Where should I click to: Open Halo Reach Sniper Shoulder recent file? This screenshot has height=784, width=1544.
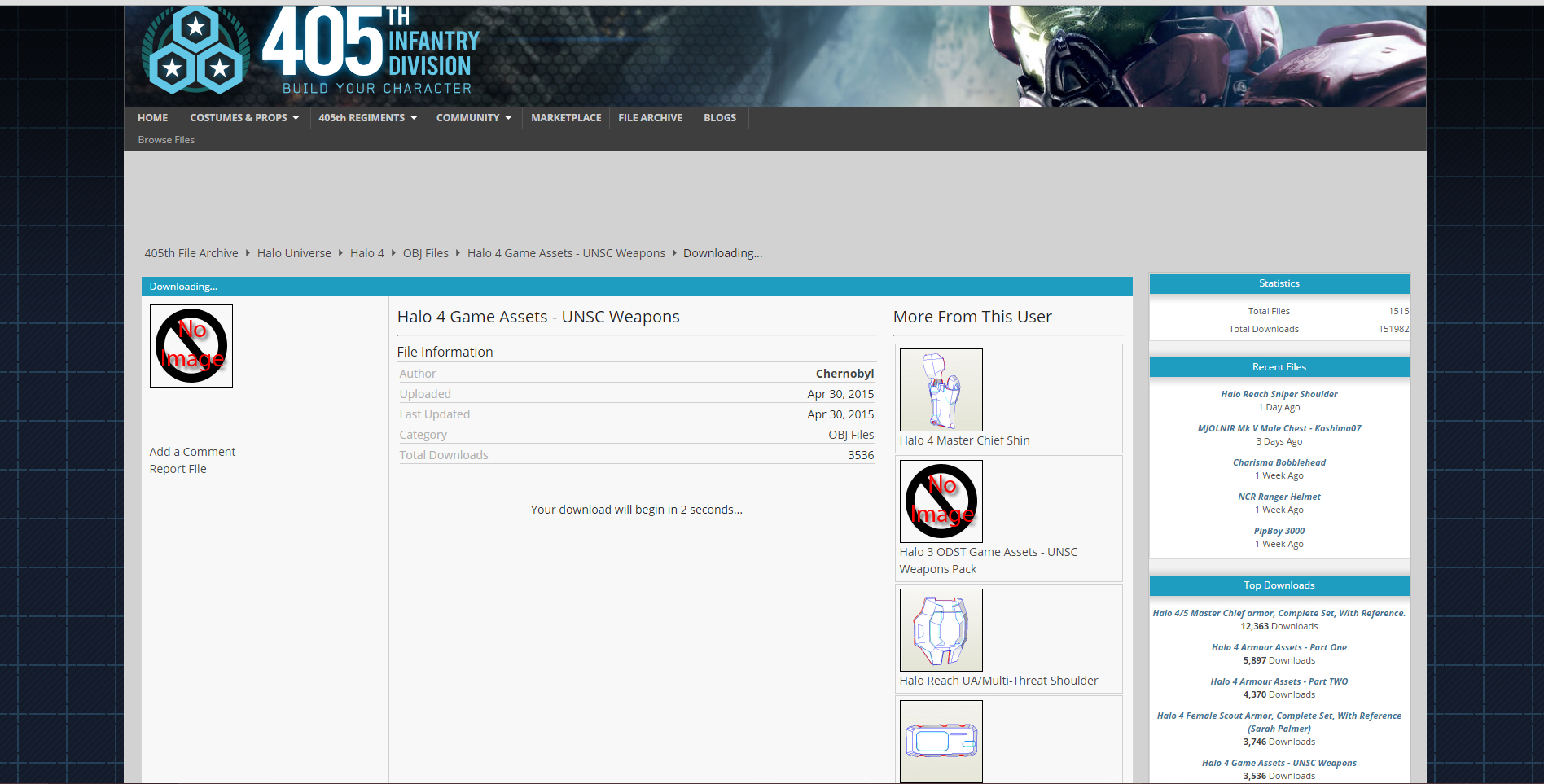tap(1279, 394)
